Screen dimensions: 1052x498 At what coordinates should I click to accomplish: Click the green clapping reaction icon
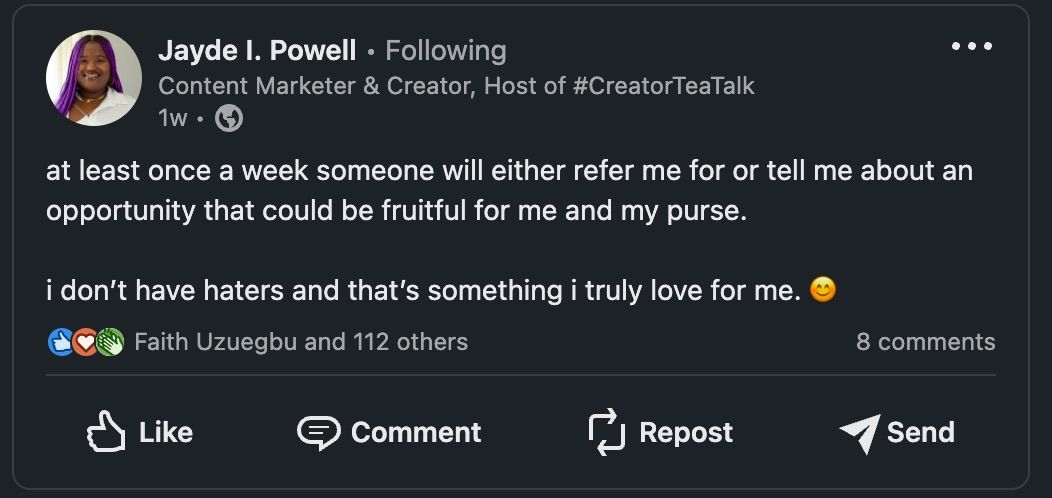point(110,342)
